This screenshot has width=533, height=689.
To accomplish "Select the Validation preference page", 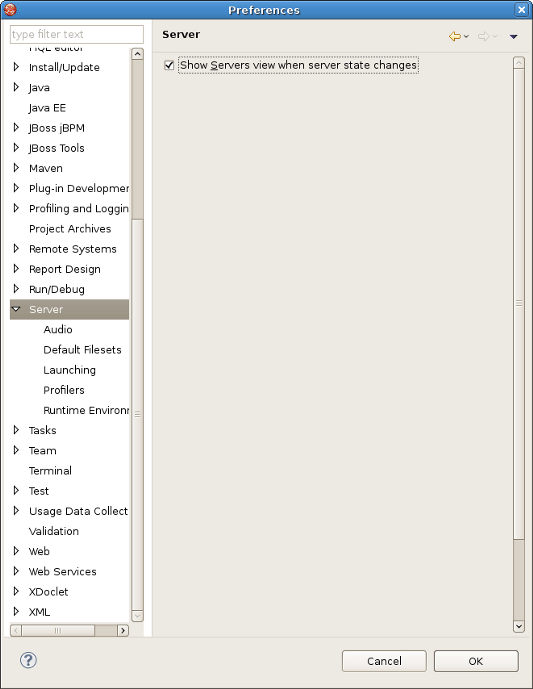I will [x=54, y=531].
